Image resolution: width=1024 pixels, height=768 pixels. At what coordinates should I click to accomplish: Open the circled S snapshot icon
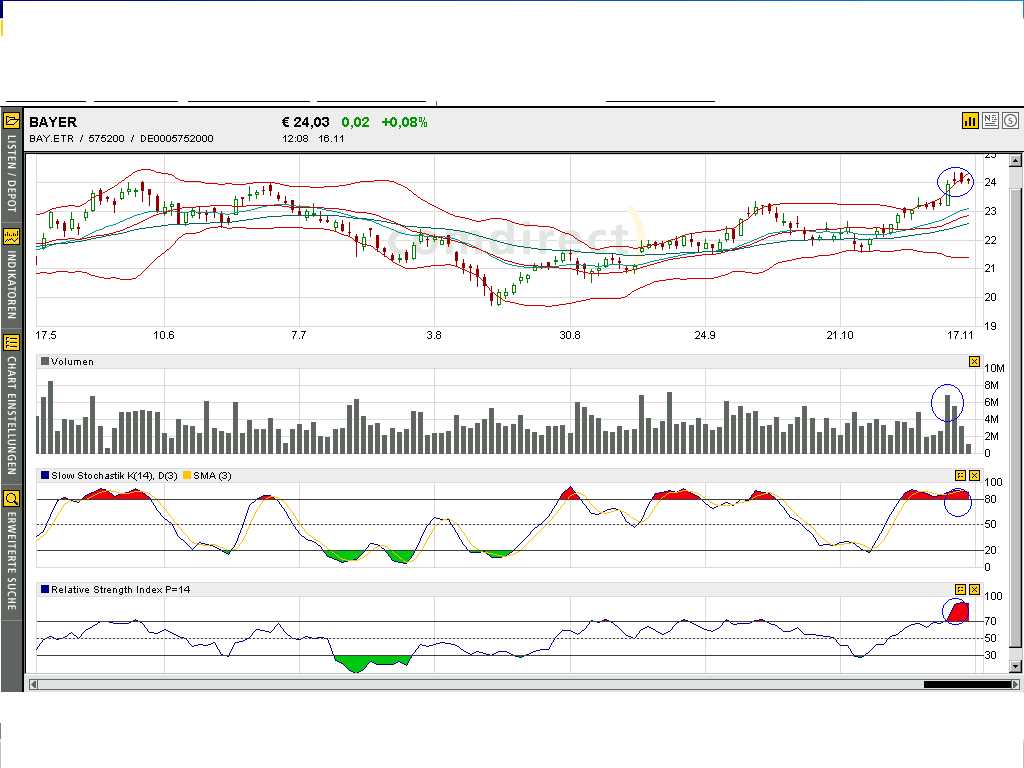pyautogui.click(x=1010, y=121)
